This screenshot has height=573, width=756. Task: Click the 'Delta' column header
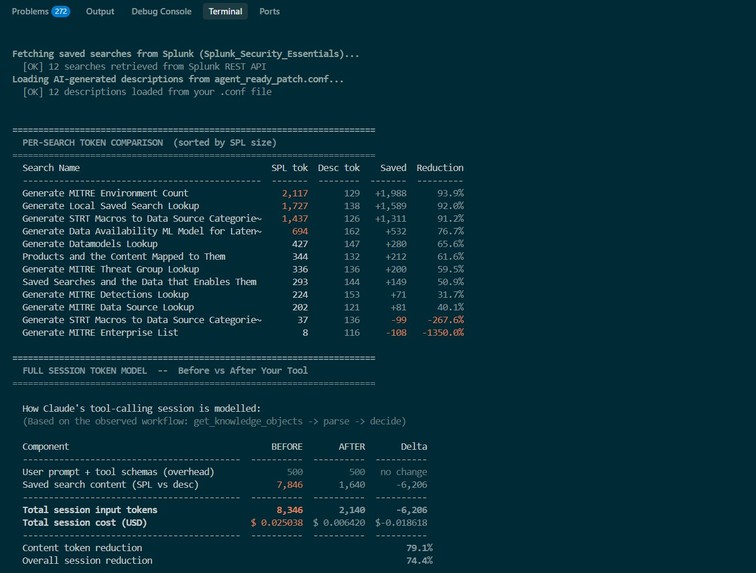414,447
